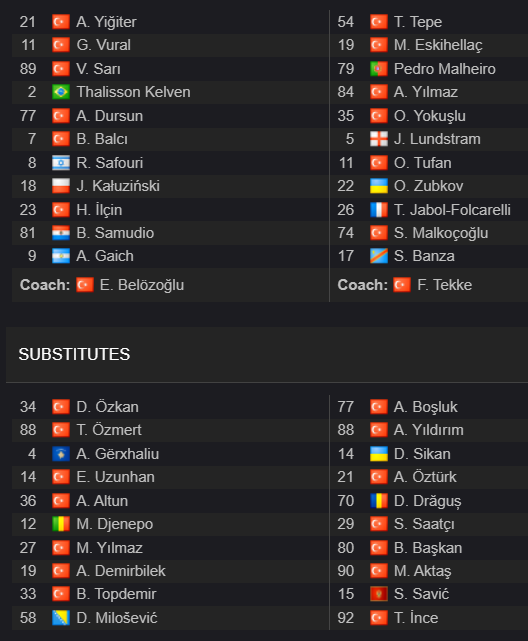The width and height of the screenshot is (528, 641).
Task: Select substitute D. Milošević
Action: coord(116,618)
